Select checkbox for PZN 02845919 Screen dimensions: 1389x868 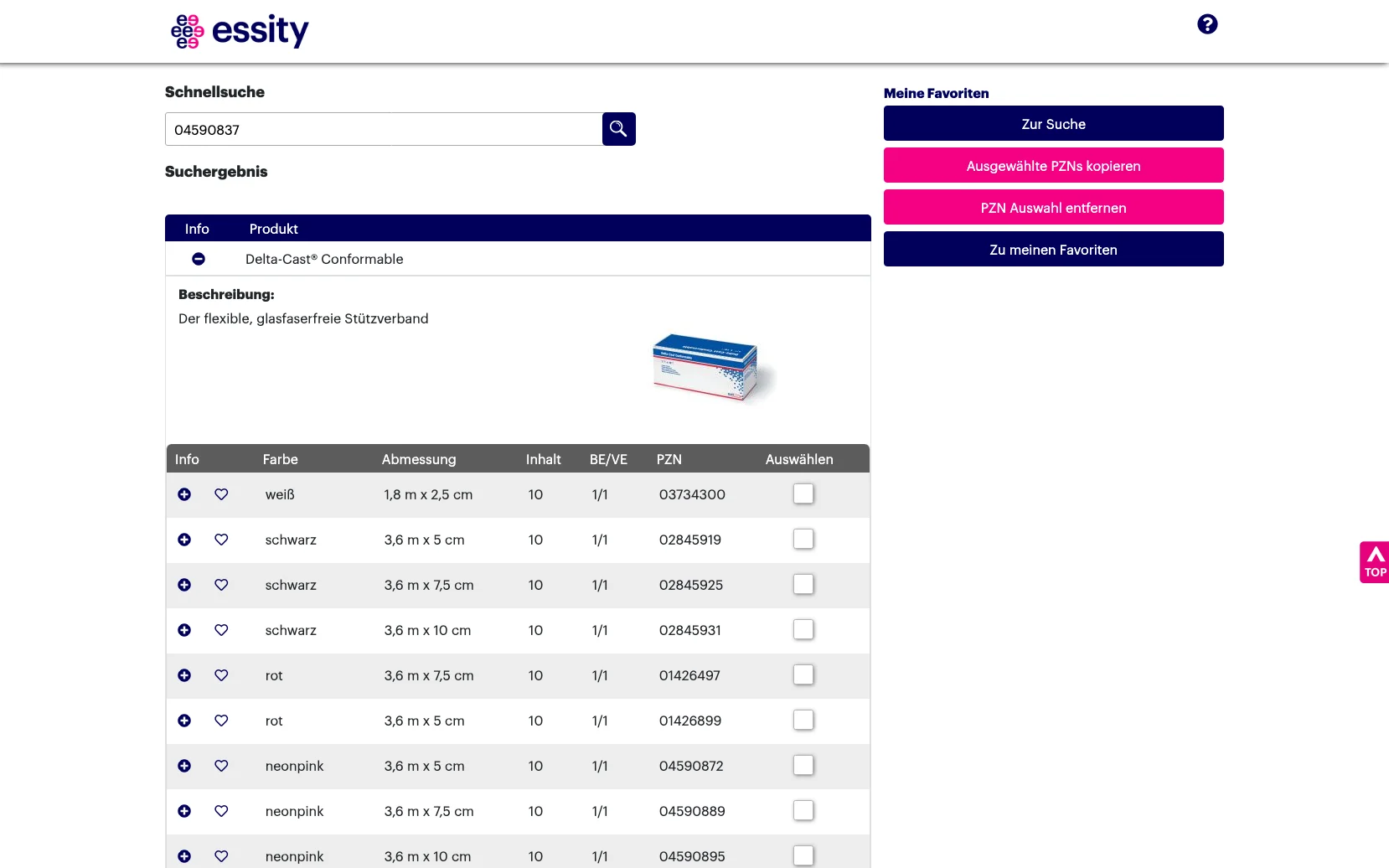[x=803, y=539]
